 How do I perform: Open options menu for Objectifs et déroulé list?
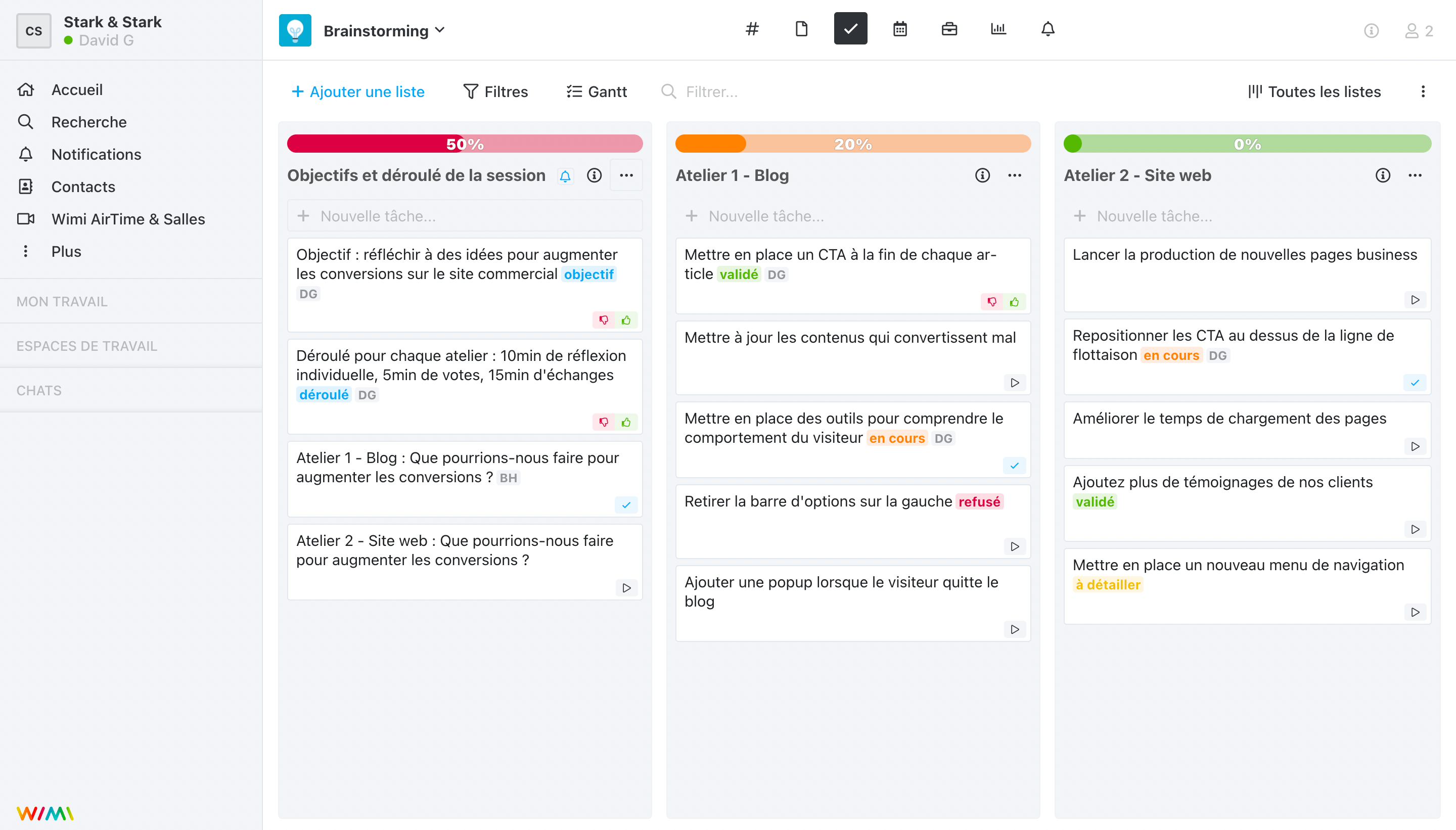(626, 175)
